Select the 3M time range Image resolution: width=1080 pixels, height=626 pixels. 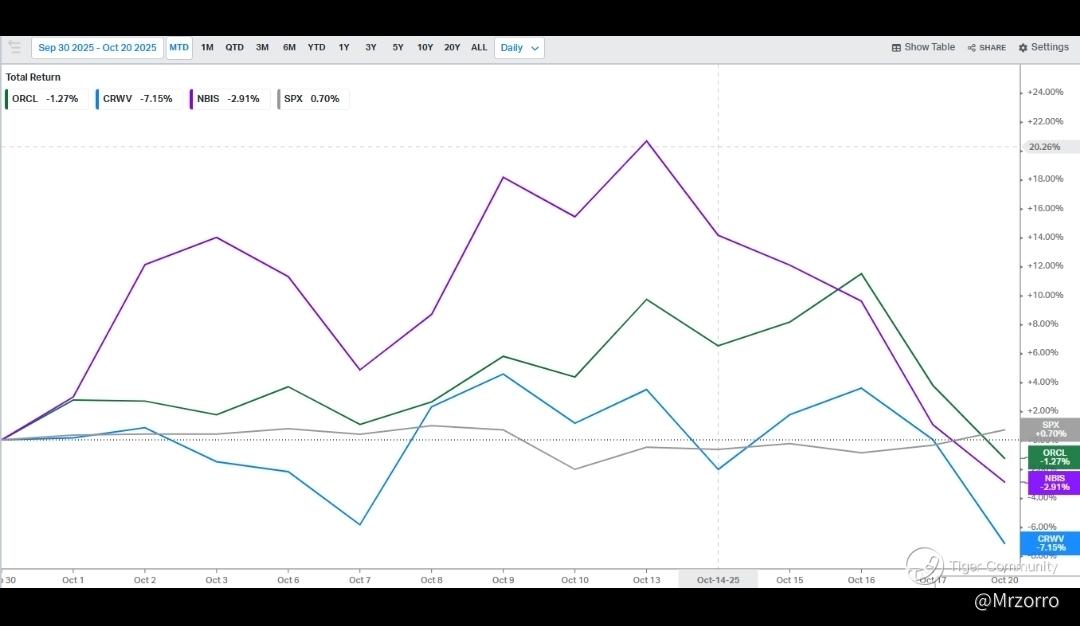click(262, 48)
